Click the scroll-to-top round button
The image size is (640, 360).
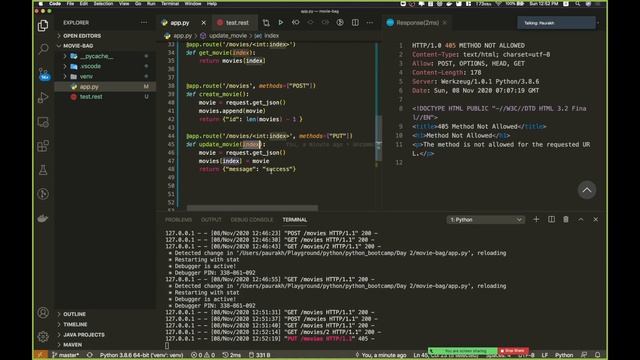click(x=587, y=190)
